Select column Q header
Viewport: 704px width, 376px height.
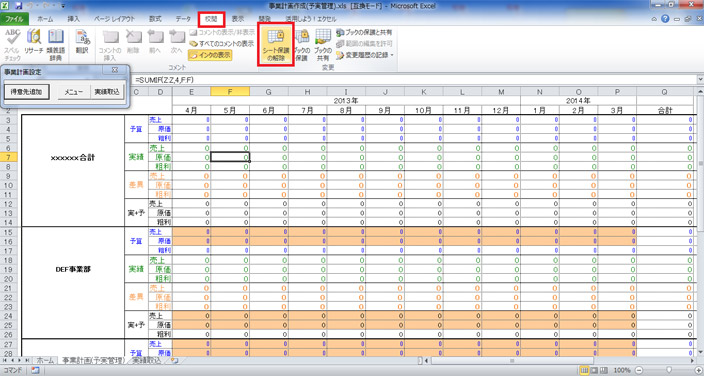tap(664, 92)
